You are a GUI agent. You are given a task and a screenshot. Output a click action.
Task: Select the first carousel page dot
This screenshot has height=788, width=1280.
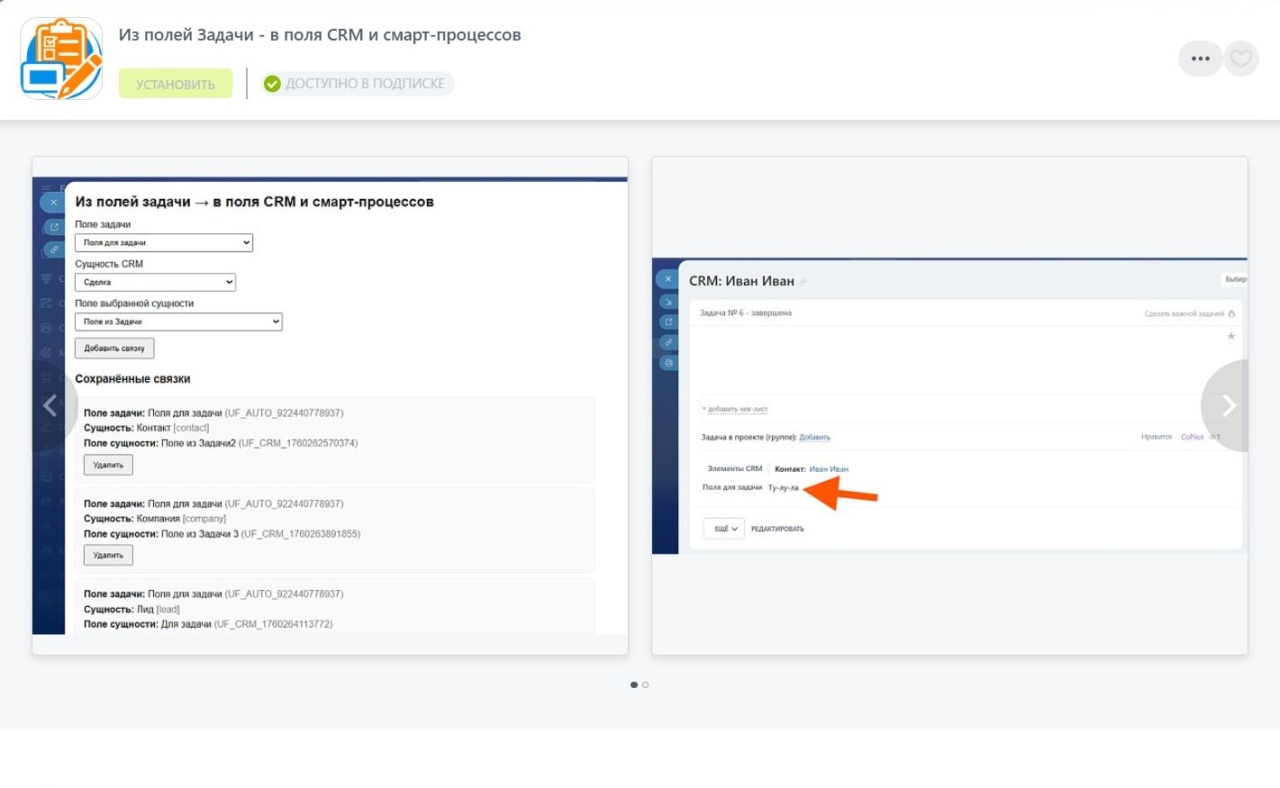634,685
